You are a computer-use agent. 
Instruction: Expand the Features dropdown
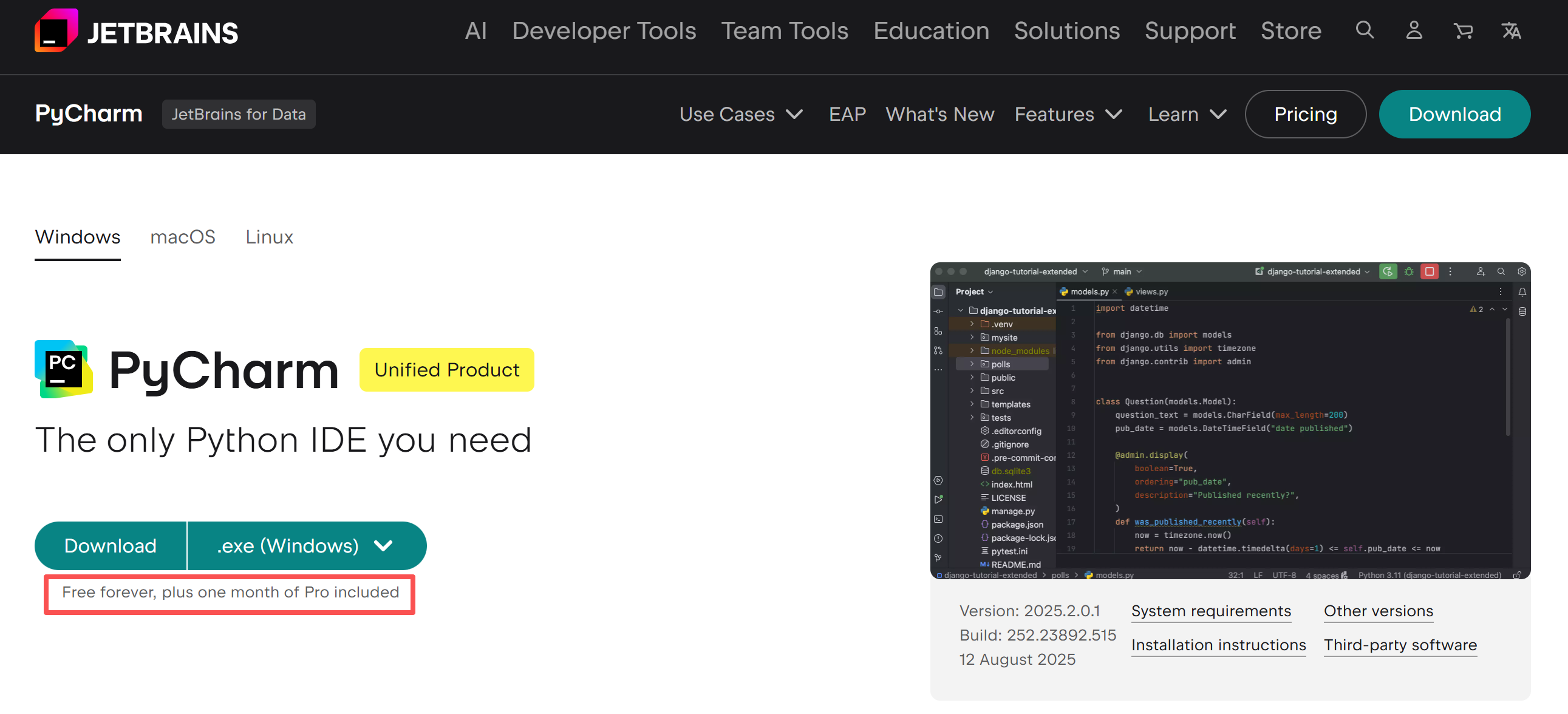[1068, 114]
